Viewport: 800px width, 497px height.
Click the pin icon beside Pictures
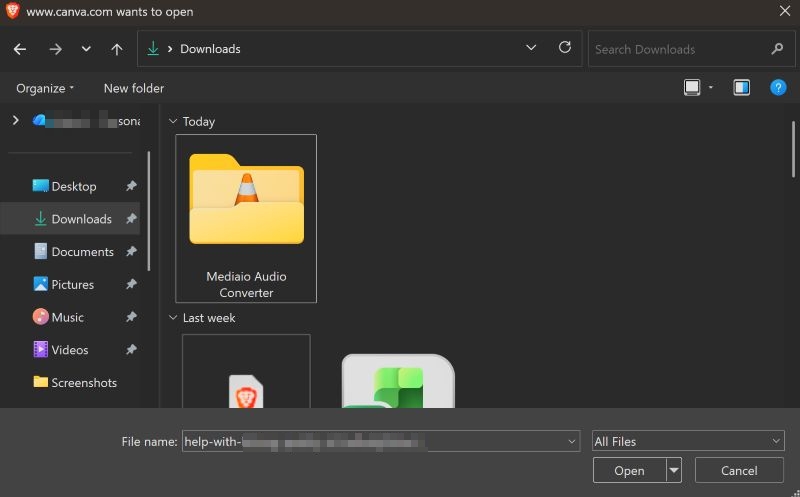tap(131, 284)
